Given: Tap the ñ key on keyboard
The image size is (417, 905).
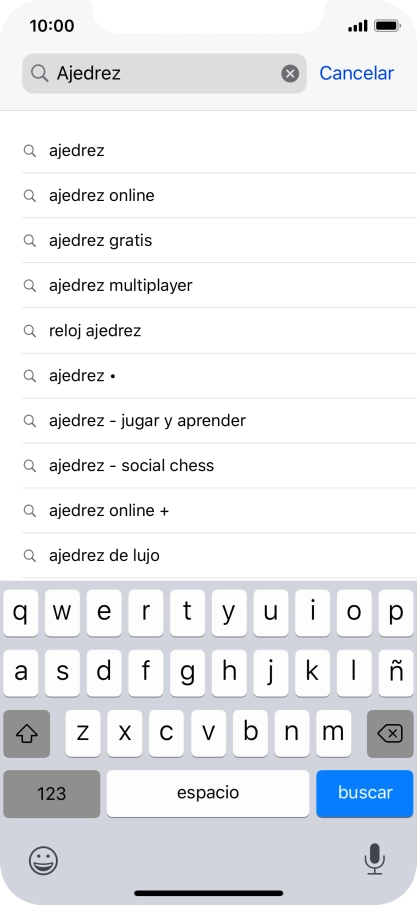Looking at the screenshot, I should [x=396, y=673].
